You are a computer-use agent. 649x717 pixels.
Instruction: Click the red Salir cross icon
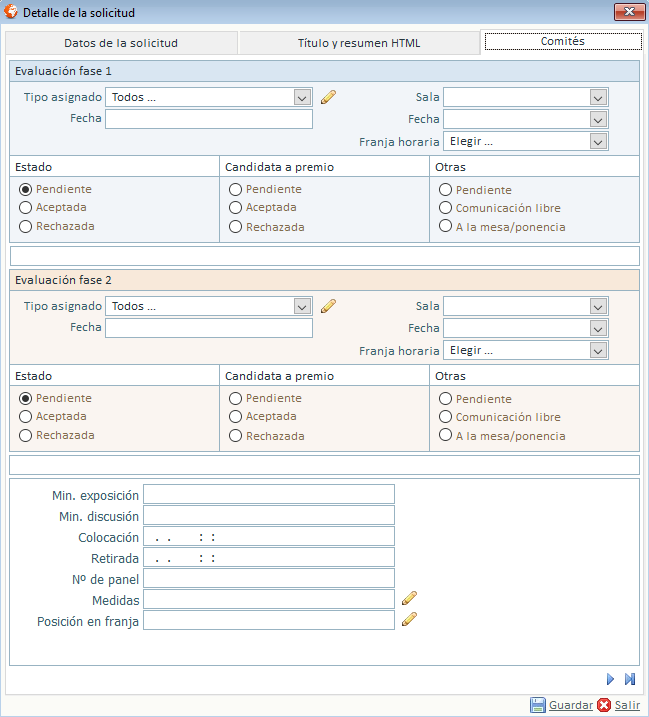[604, 705]
